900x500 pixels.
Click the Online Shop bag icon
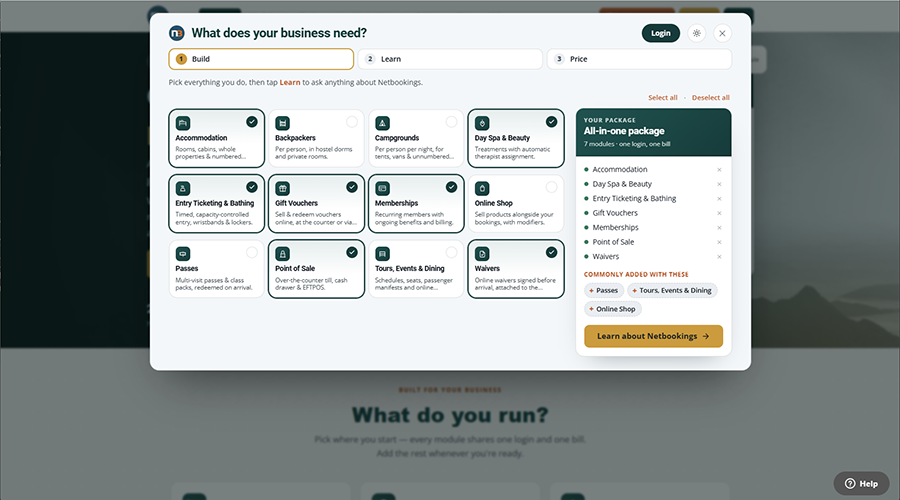click(482, 188)
